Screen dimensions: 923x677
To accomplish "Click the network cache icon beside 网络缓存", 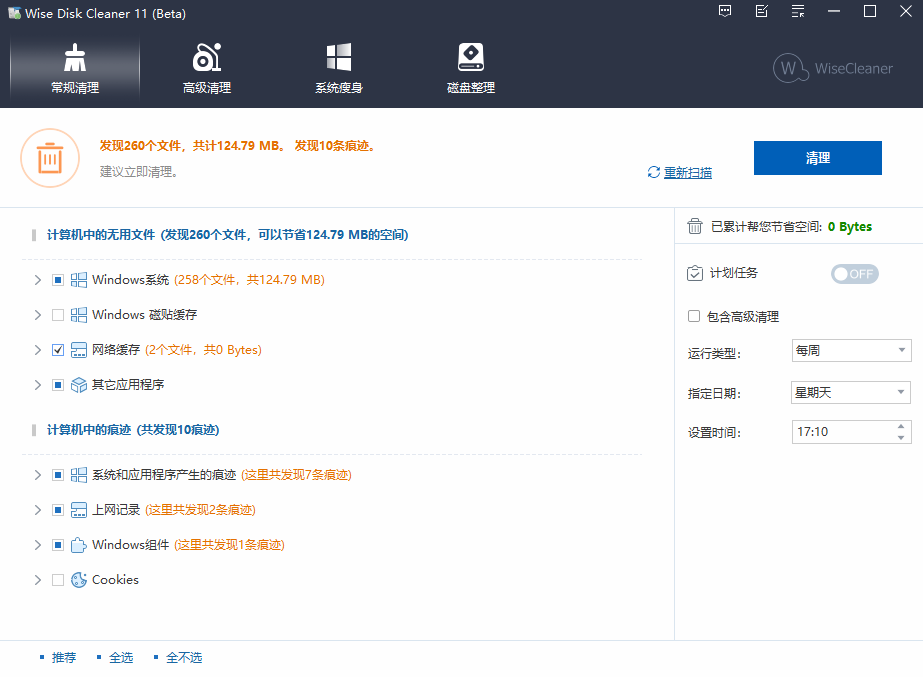I will click(78, 349).
